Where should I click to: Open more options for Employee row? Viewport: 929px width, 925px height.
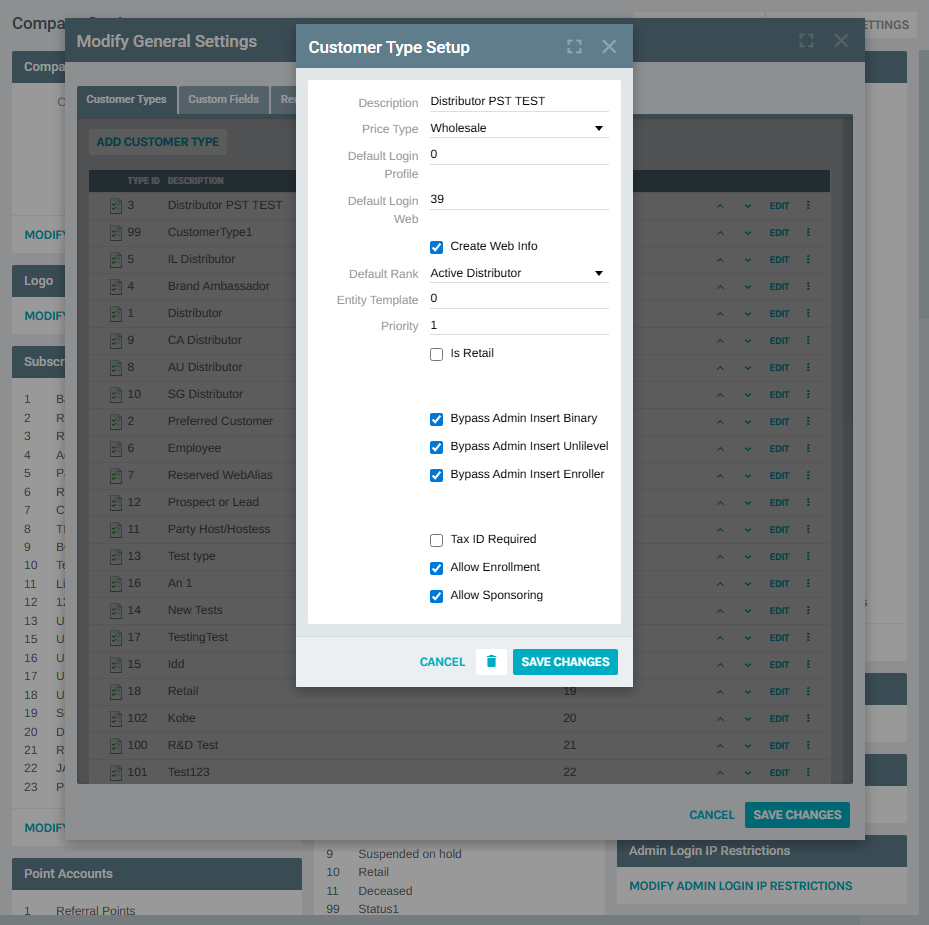[x=808, y=448]
